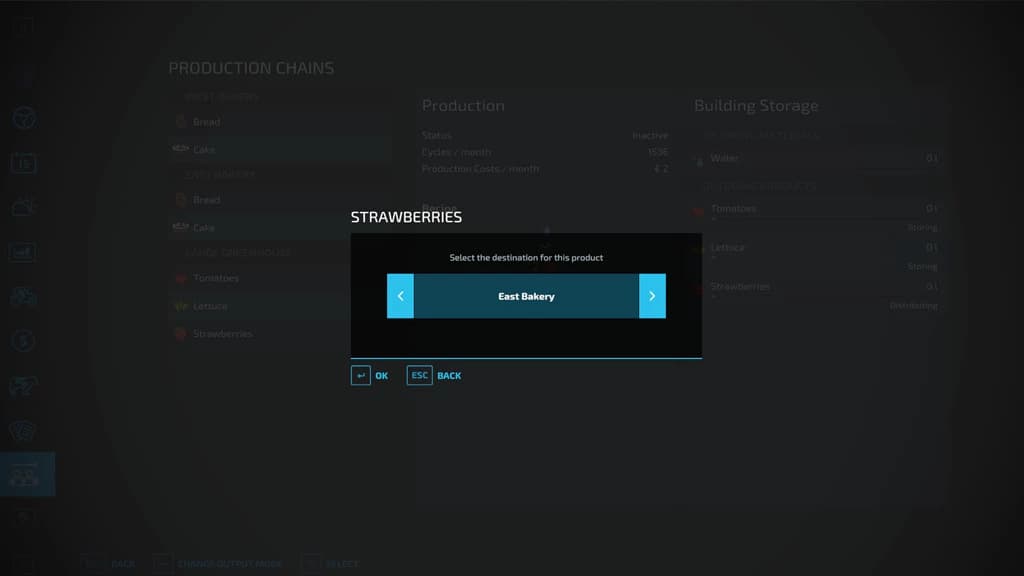Open the weather forecast sidebar page
Screen dimensions: 1024x576
point(24,208)
